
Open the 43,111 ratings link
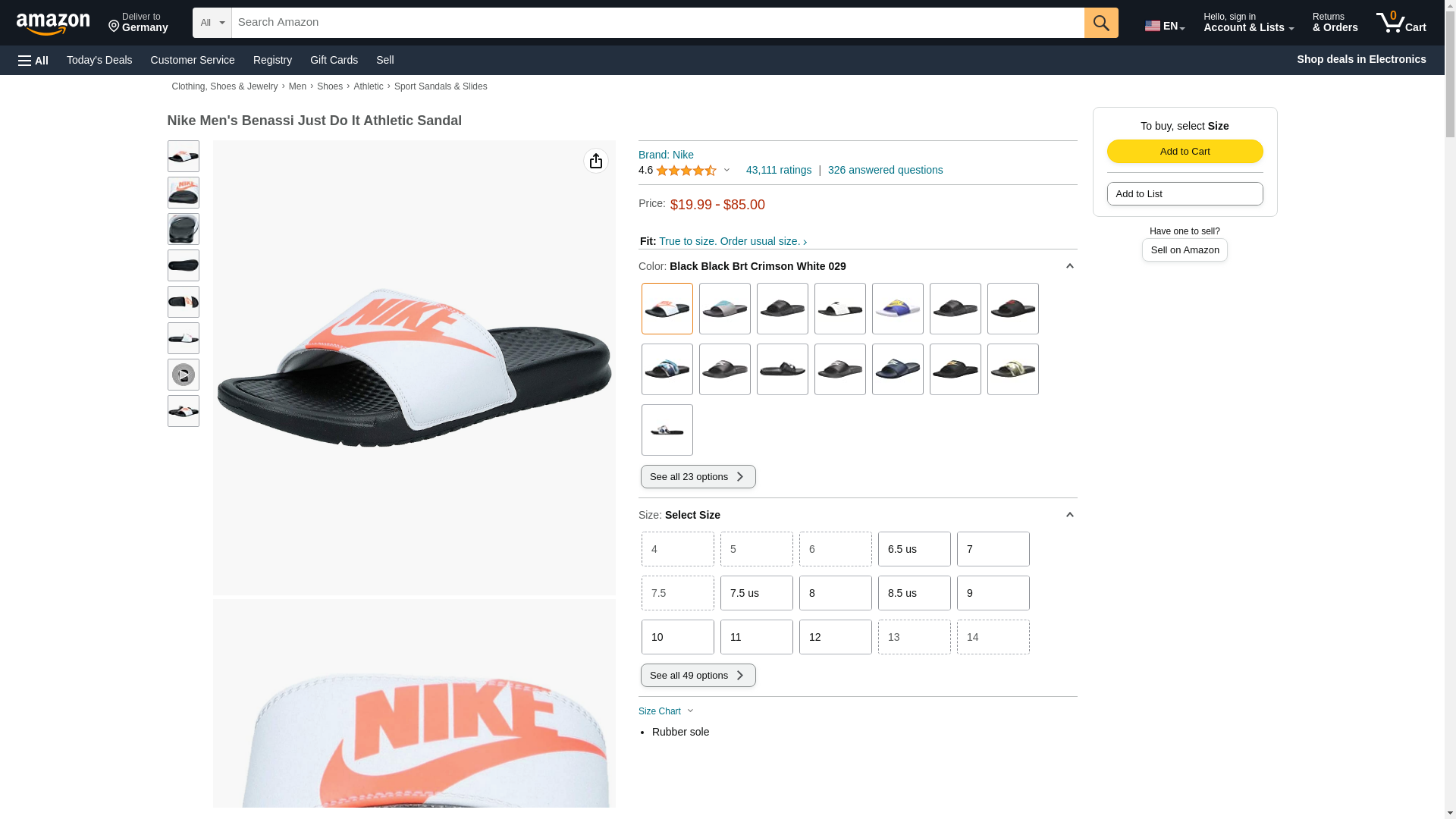tap(778, 170)
